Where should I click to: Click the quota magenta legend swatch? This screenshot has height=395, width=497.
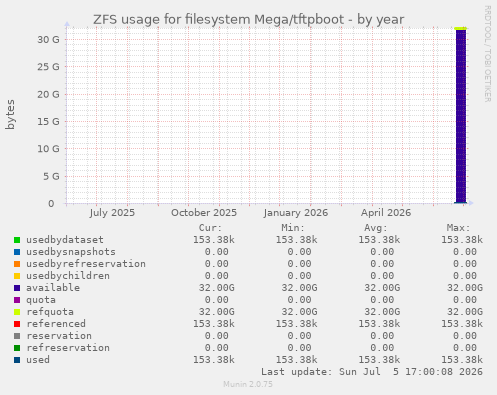(x=17, y=300)
